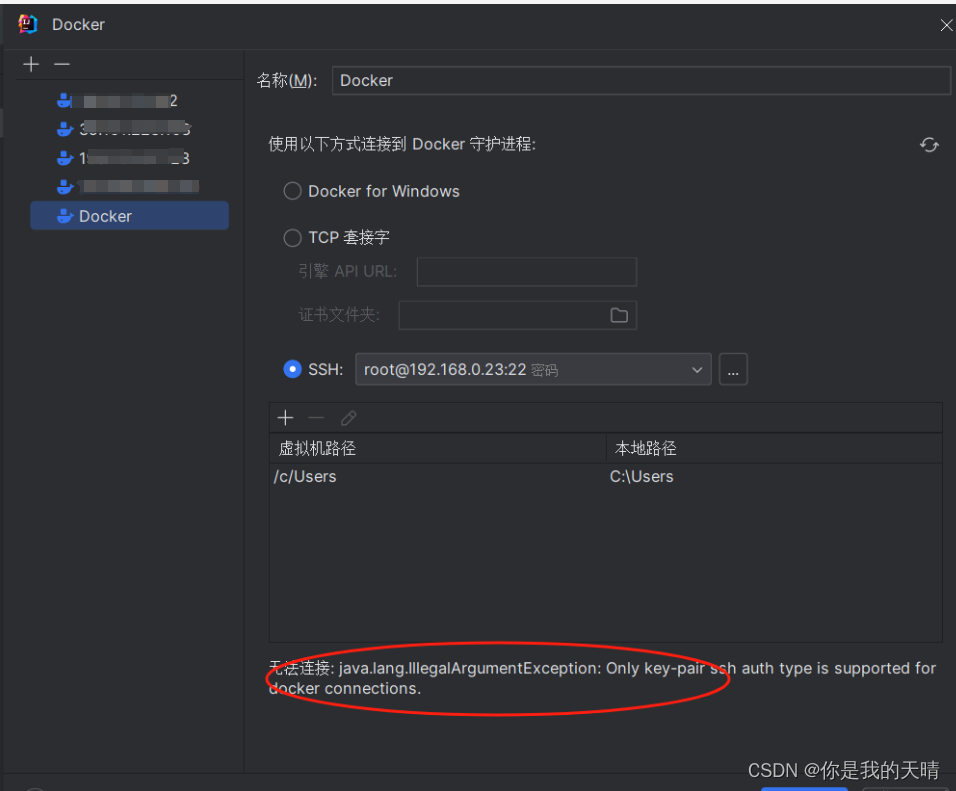This screenshot has width=956, height=791.
Task: Select the C:\Users local path cell
Action: pyautogui.click(x=774, y=476)
